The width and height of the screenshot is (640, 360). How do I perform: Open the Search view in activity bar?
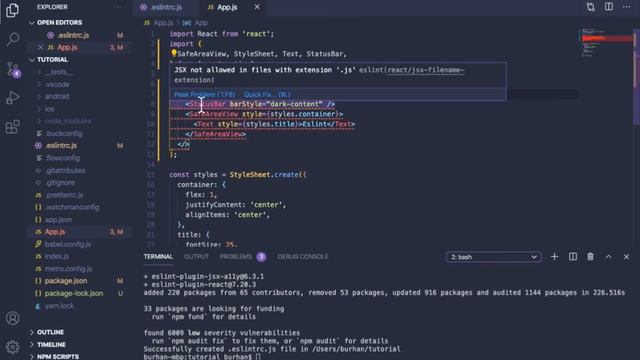click(13, 39)
